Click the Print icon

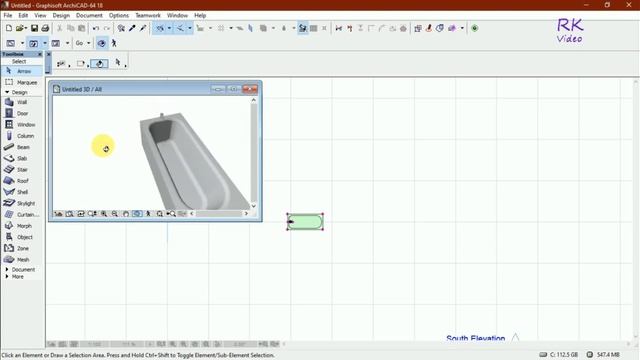coord(45,28)
